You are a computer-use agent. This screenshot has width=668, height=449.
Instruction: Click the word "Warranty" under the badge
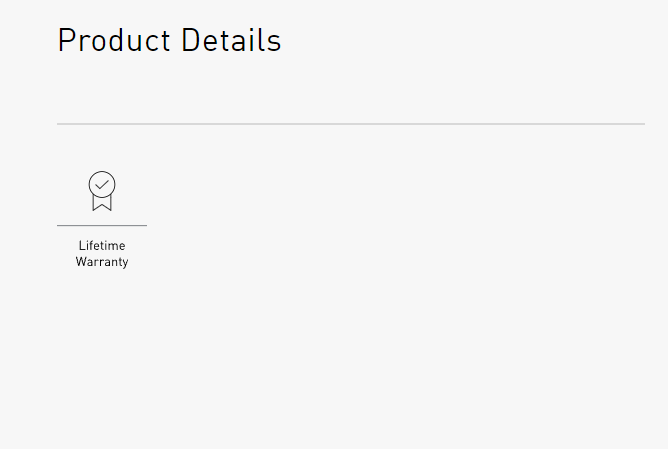102,262
